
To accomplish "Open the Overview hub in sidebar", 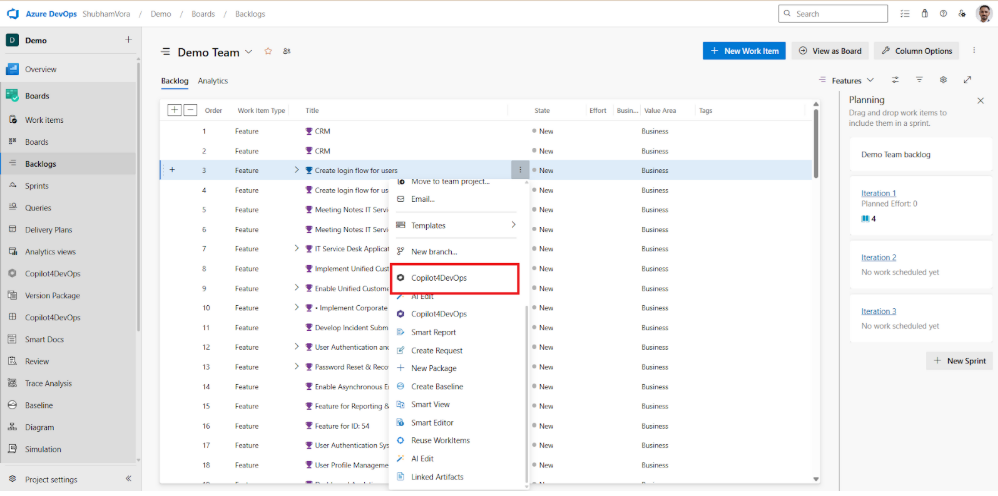I will click(41, 69).
